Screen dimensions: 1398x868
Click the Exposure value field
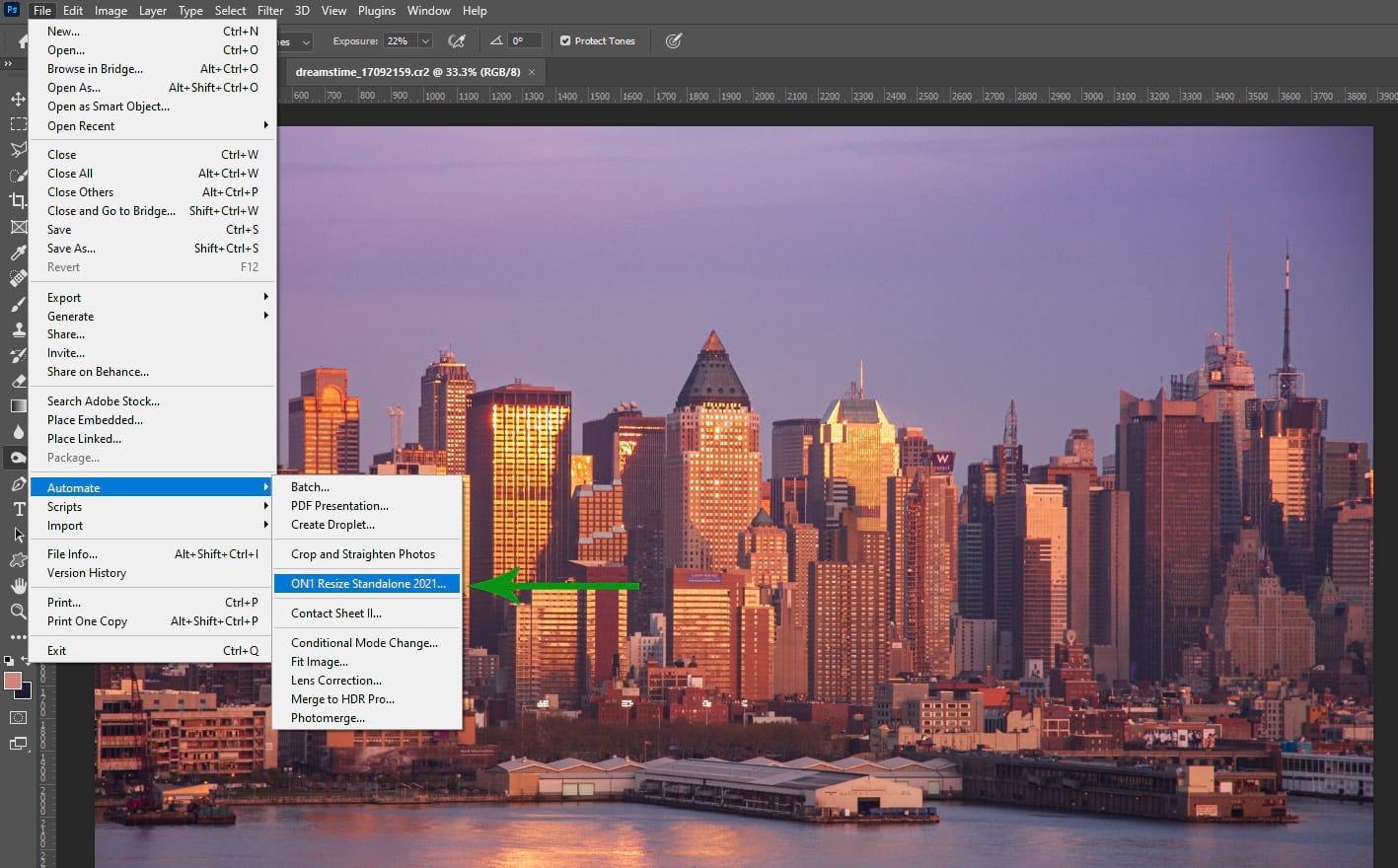tap(400, 41)
